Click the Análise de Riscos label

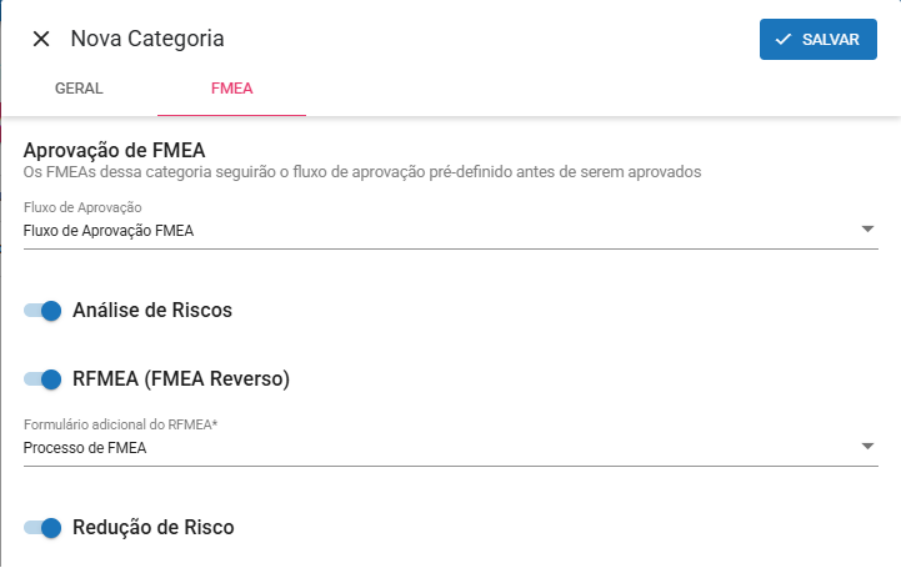coord(152,310)
